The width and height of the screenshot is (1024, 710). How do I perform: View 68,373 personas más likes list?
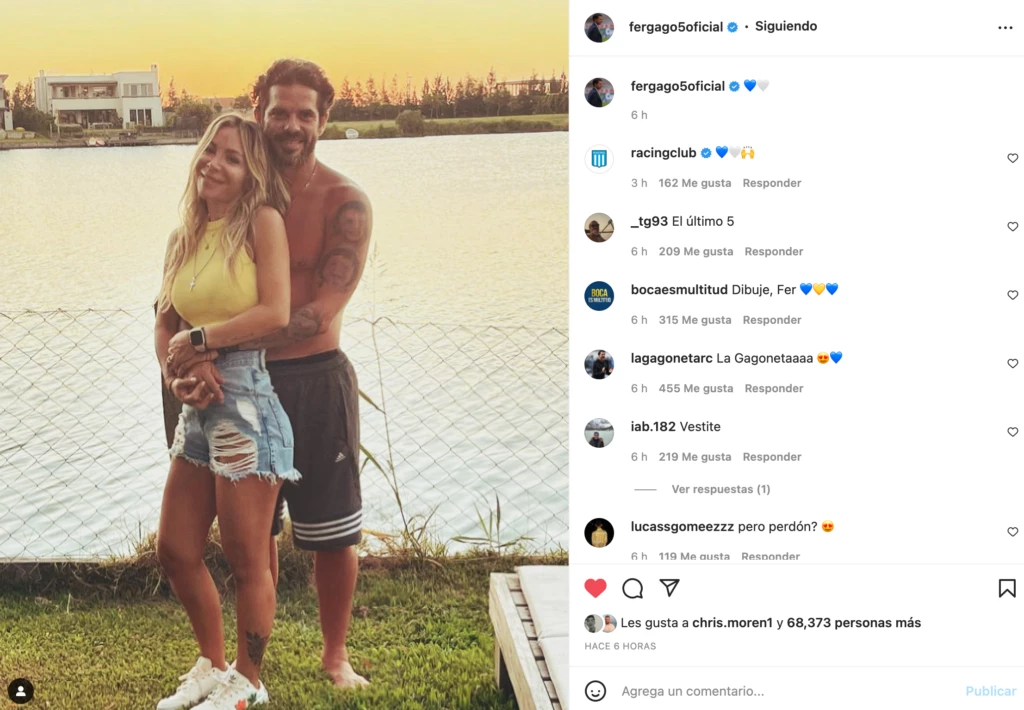point(854,622)
